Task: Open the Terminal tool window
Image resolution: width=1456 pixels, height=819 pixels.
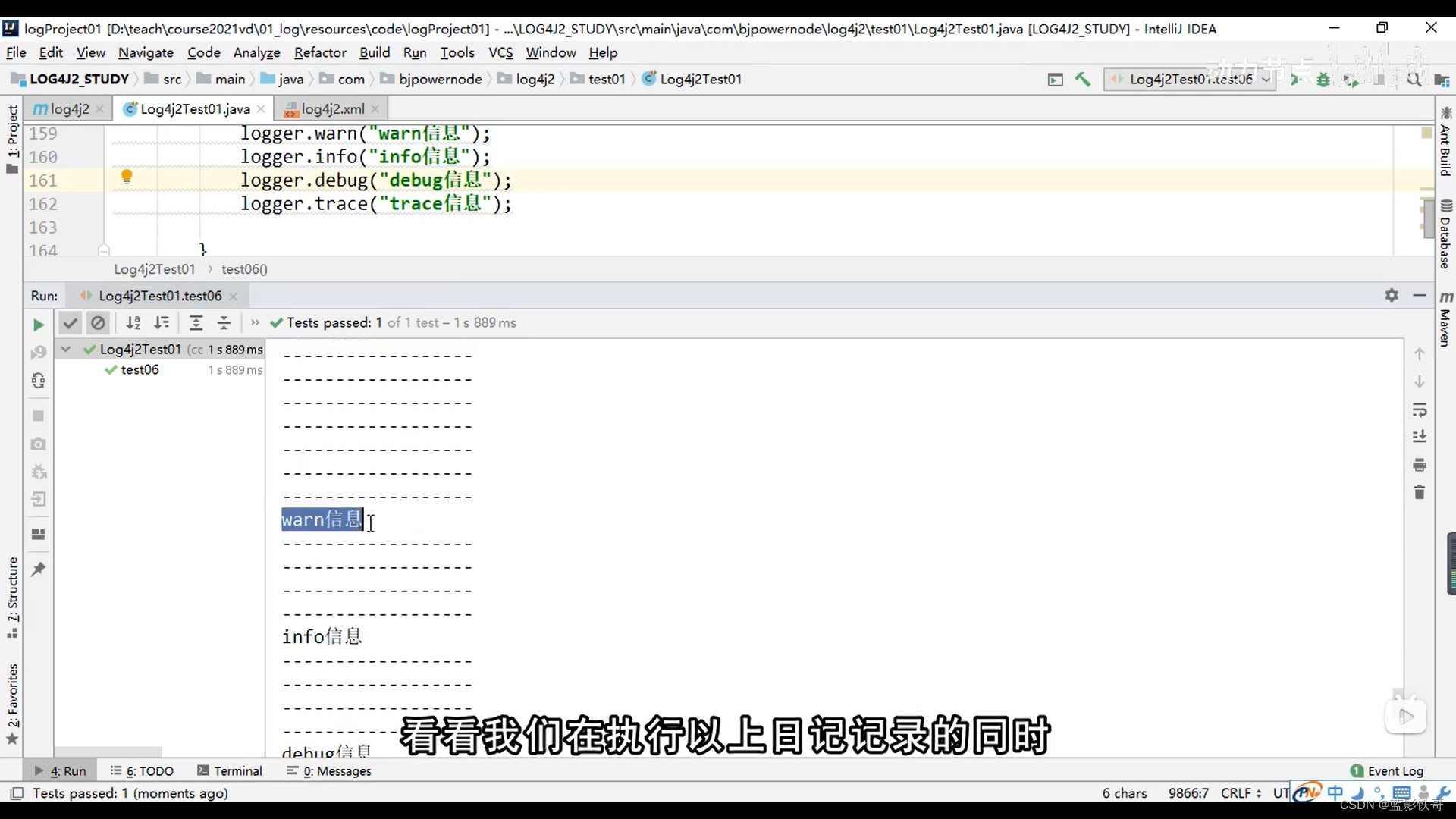Action: (x=230, y=770)
